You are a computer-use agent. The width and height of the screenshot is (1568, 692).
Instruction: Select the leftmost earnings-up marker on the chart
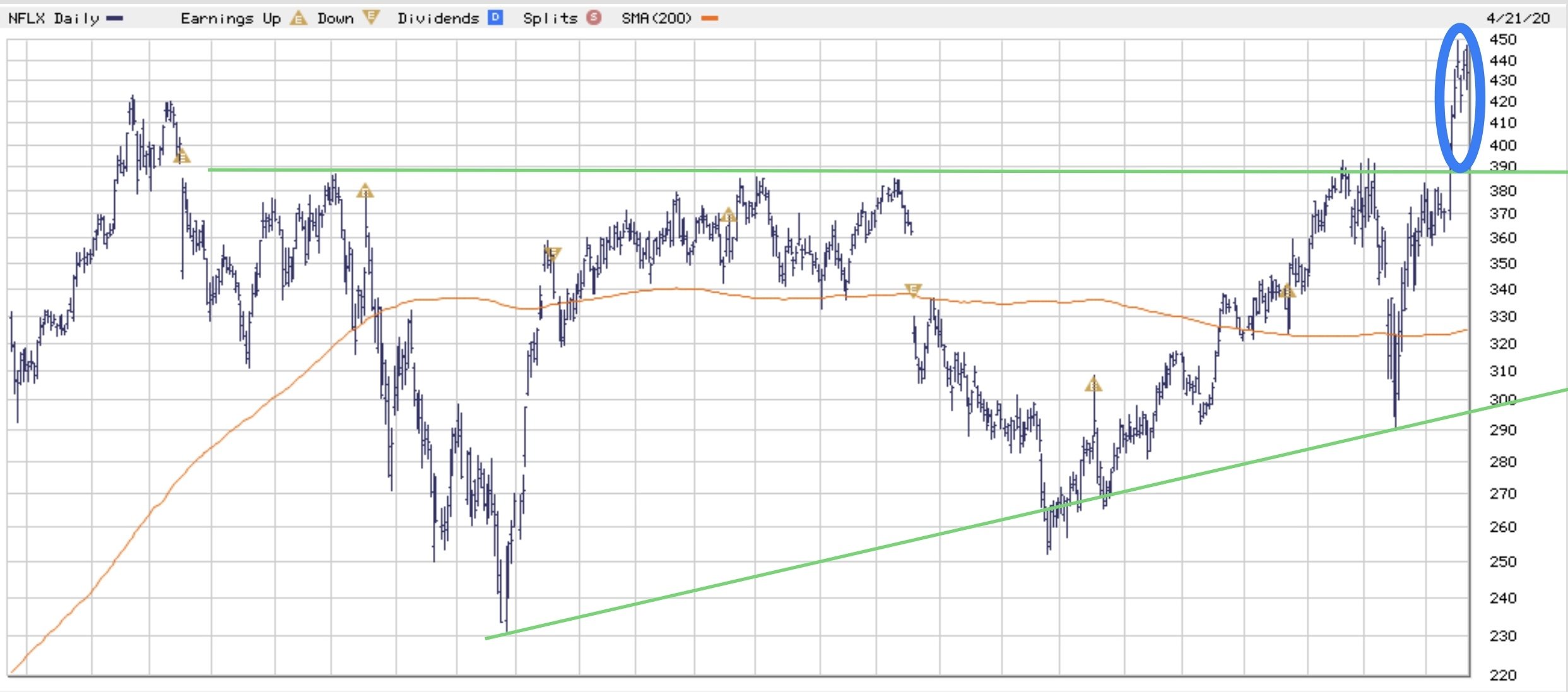click(182, 156)
